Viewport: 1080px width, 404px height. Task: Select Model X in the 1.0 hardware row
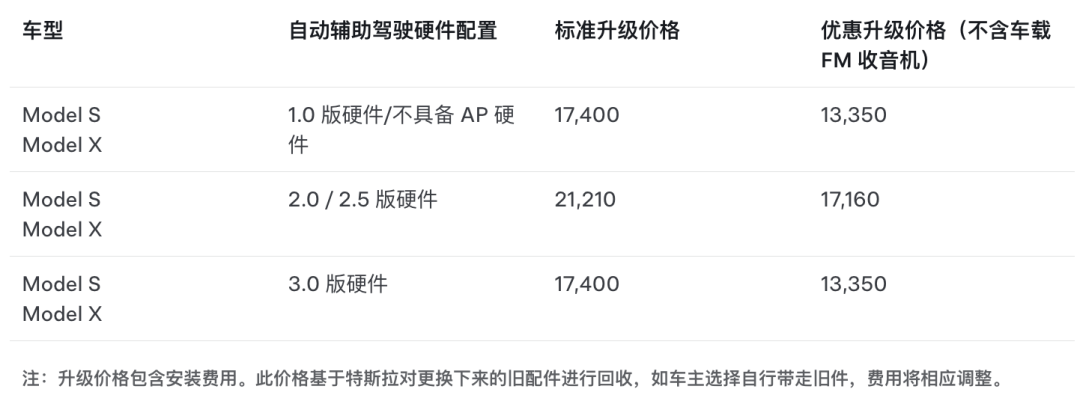point(62,145)
